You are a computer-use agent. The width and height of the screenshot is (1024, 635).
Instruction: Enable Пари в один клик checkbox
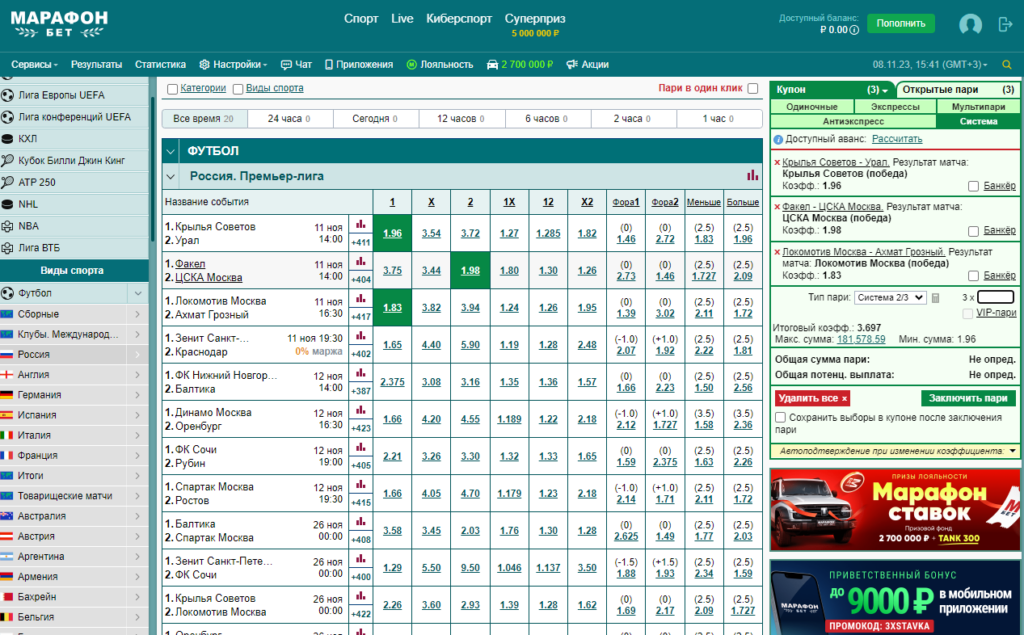click(753, 88)
